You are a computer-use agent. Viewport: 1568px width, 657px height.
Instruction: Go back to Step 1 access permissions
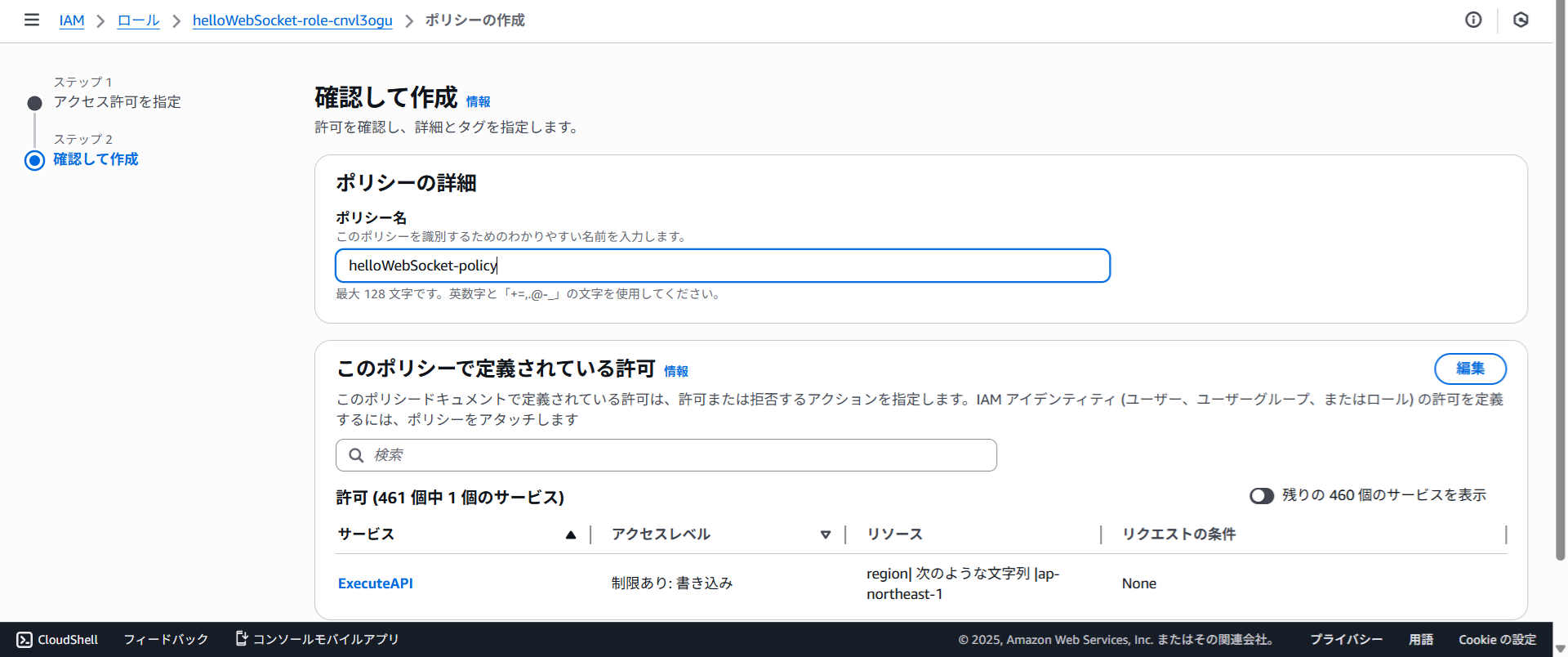pos(117,102)
